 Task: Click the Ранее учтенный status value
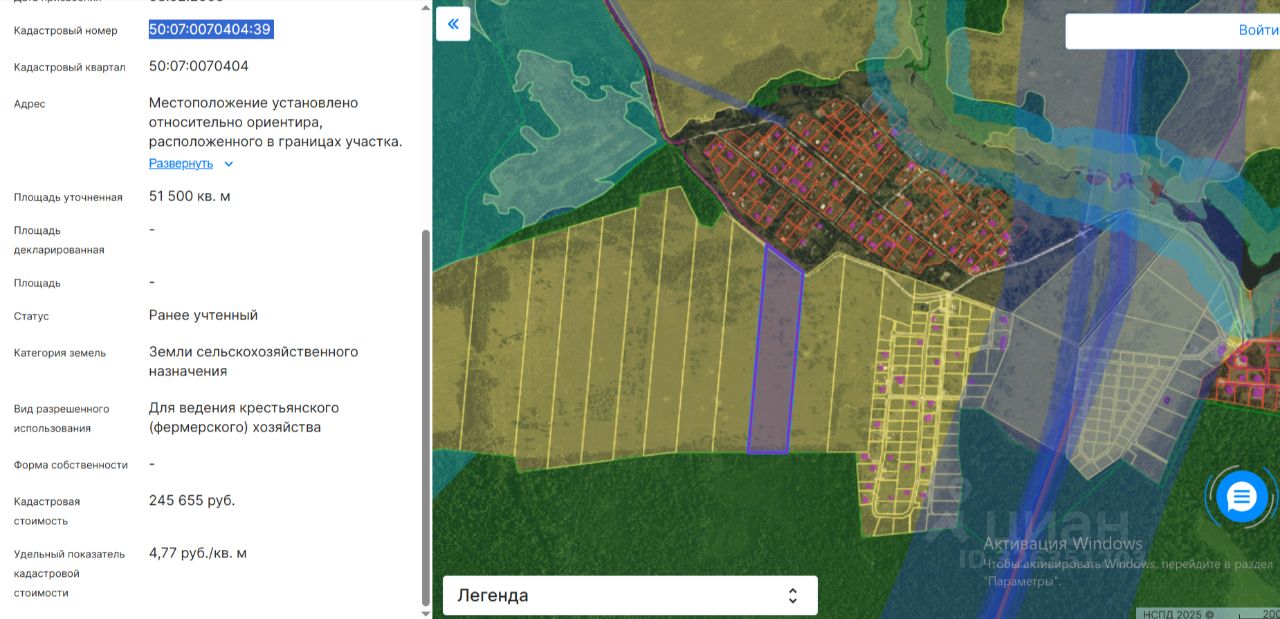click(x=203, y=315)
